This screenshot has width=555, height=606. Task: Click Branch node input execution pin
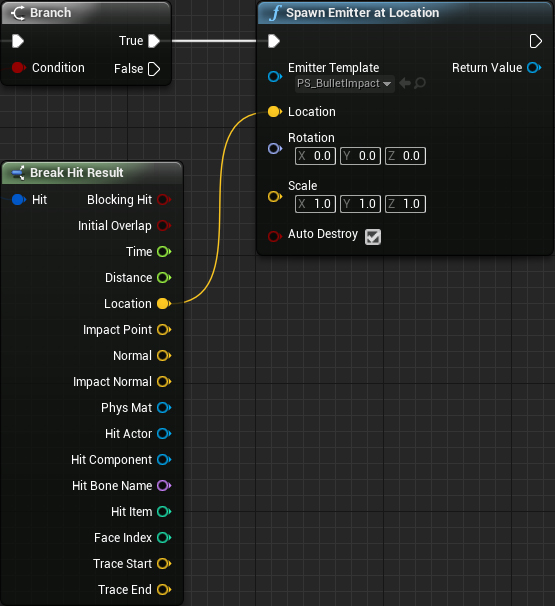(18, 41)
